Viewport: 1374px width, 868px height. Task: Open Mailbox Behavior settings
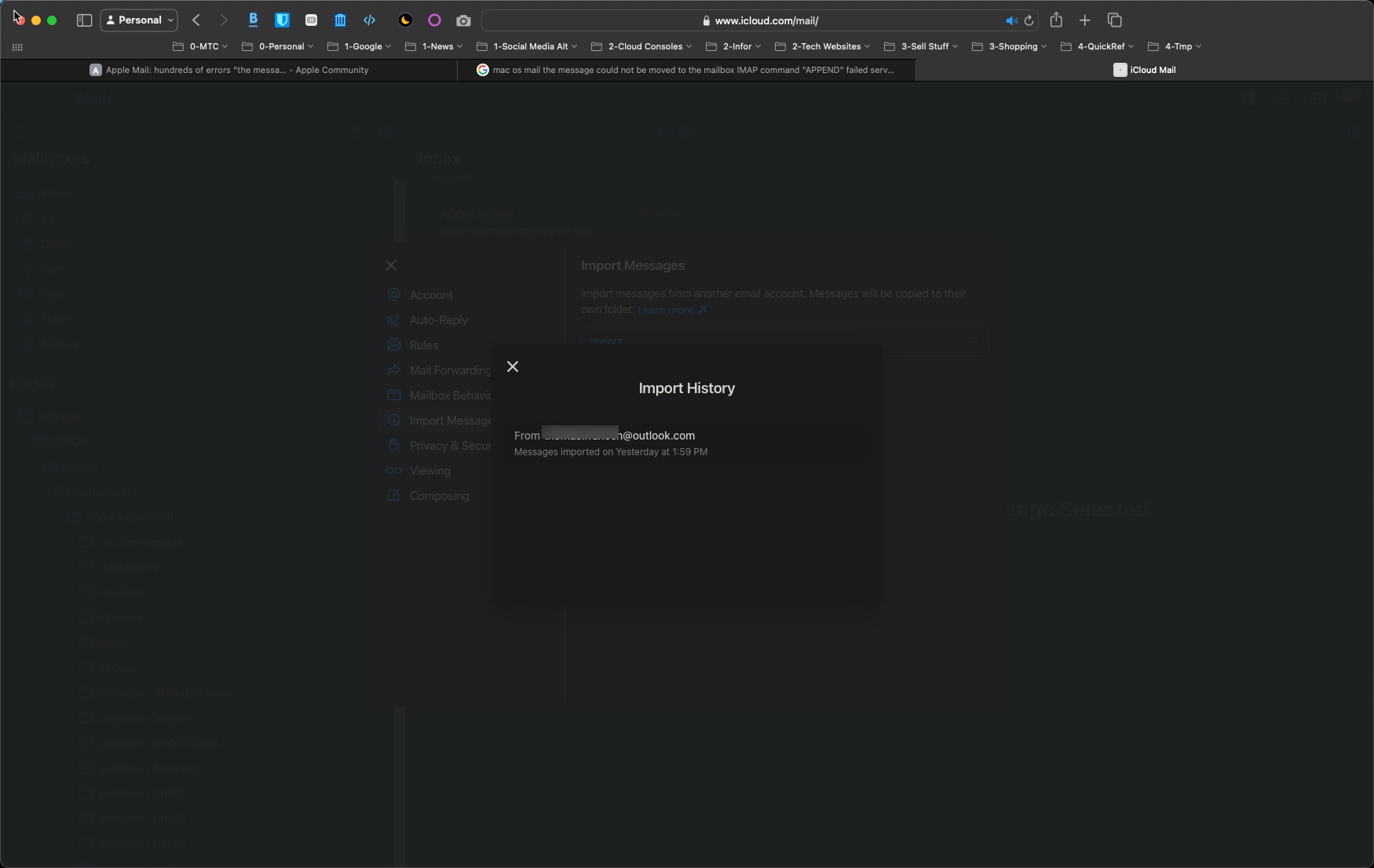pyautogui.click(x=438, y=396)
